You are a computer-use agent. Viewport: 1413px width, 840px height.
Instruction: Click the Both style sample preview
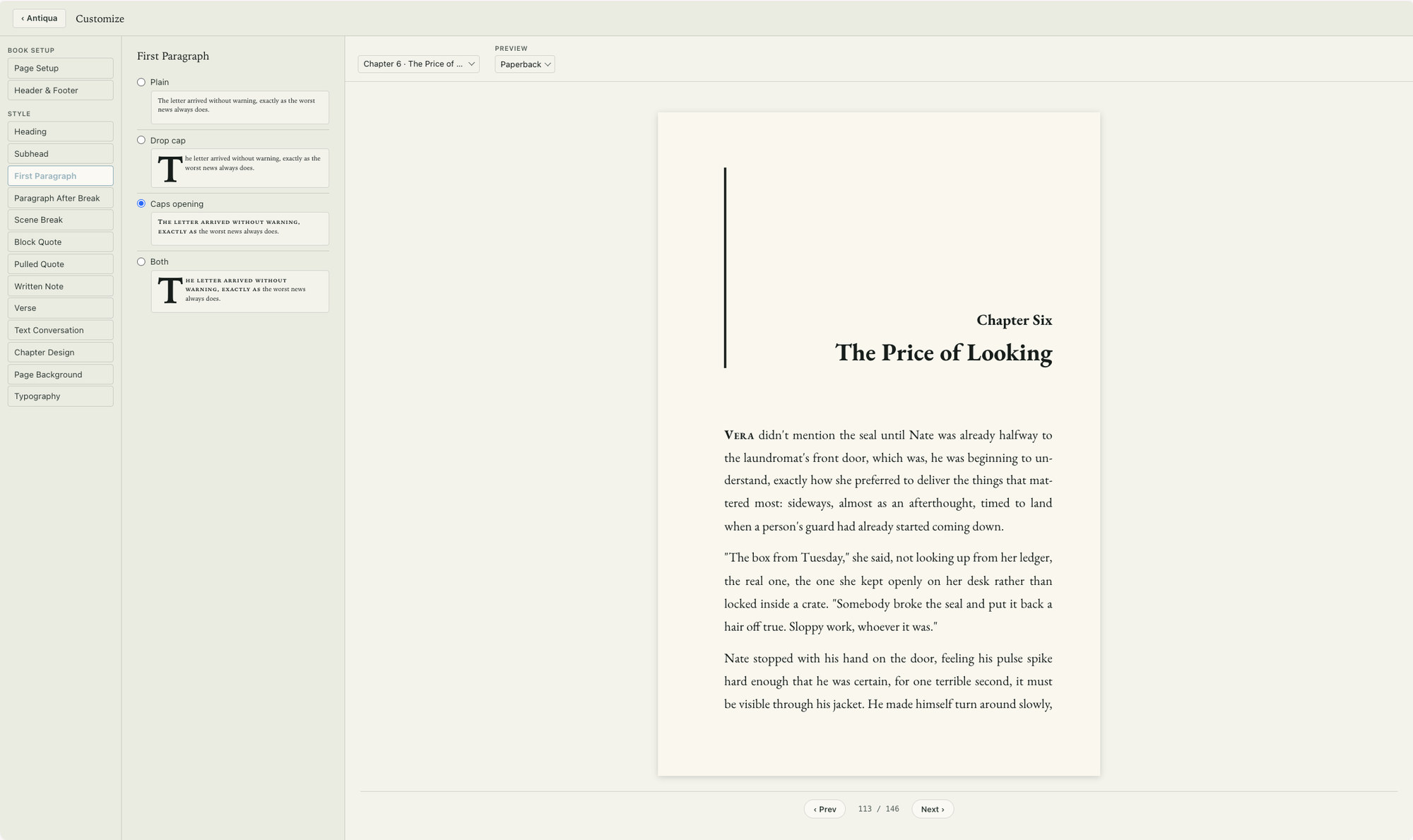240,292
